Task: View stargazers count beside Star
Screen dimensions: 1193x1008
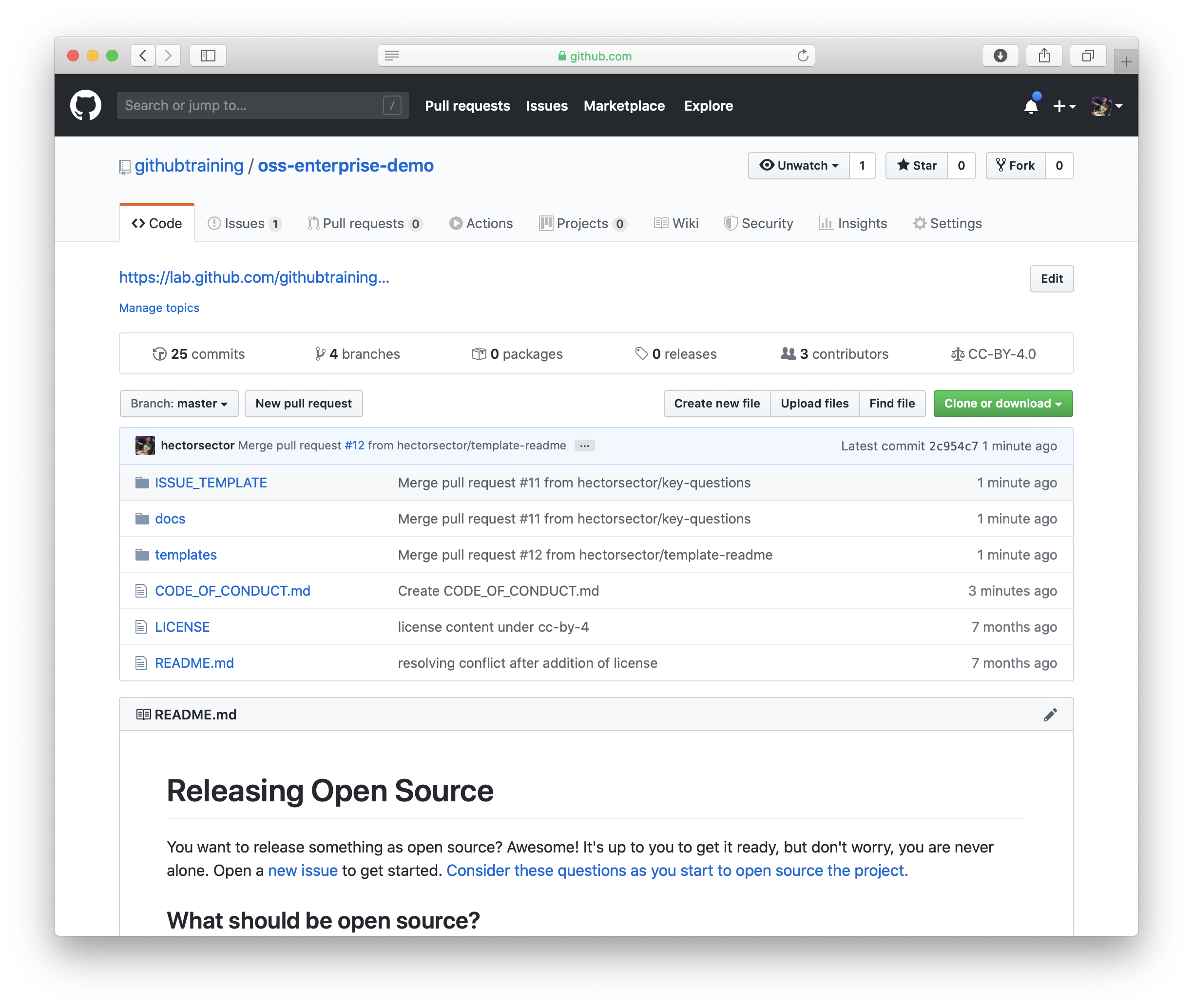Action: tap(962, 165)
